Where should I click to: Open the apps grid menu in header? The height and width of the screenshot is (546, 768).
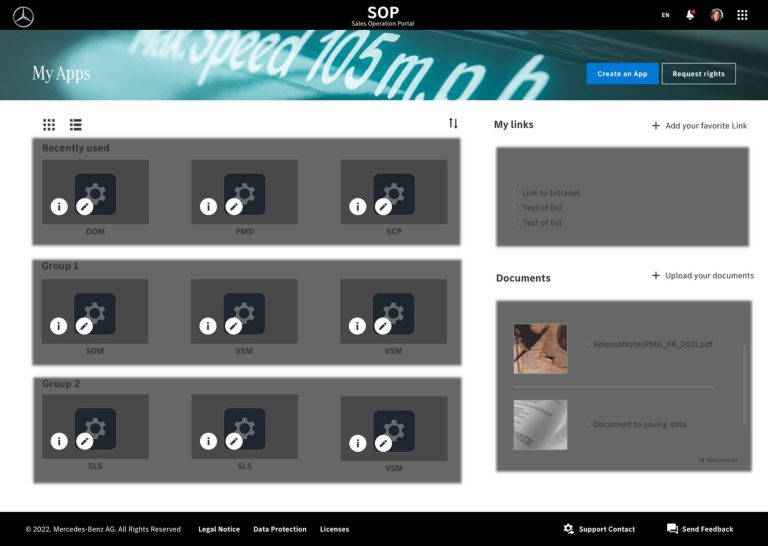[x=742, y=15]
